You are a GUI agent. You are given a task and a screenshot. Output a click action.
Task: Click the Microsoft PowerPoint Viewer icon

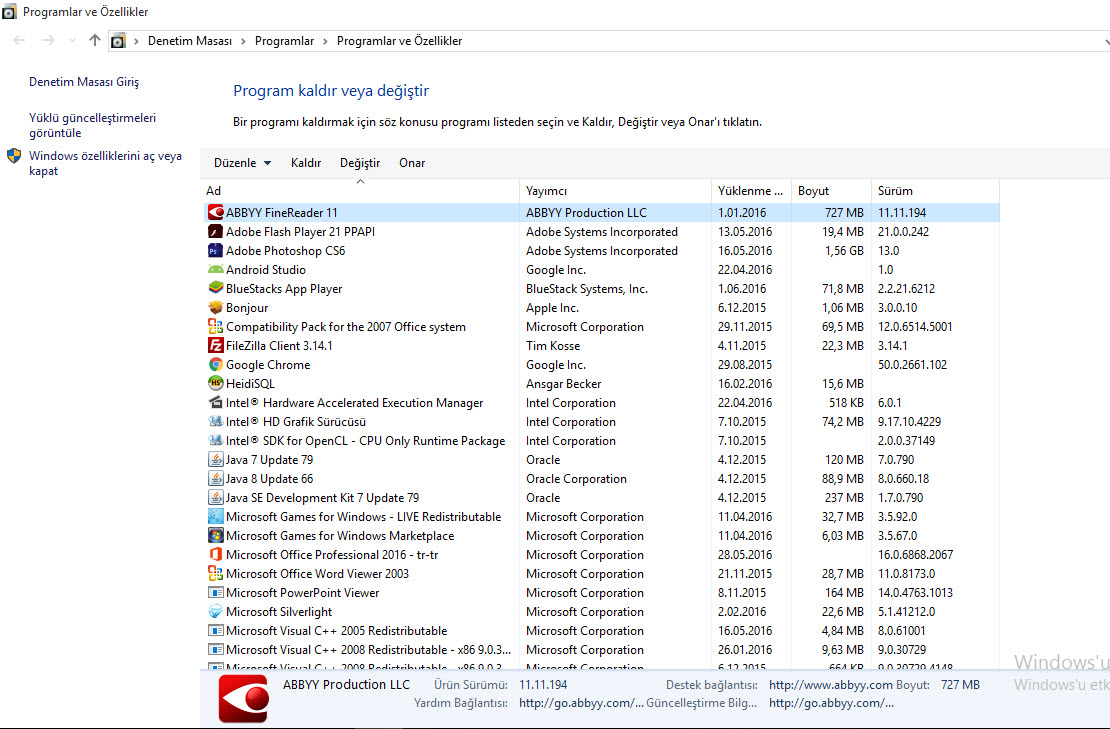pyautogui.click(x=215, y=592)
